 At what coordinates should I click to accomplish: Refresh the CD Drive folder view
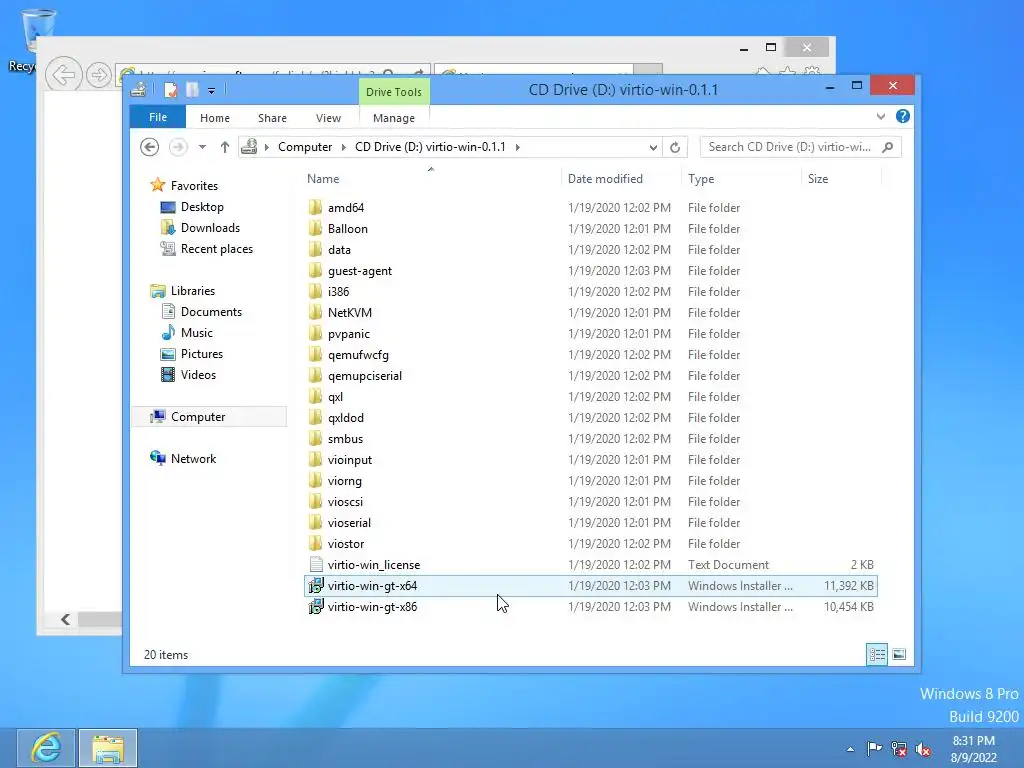click(675, 148)
